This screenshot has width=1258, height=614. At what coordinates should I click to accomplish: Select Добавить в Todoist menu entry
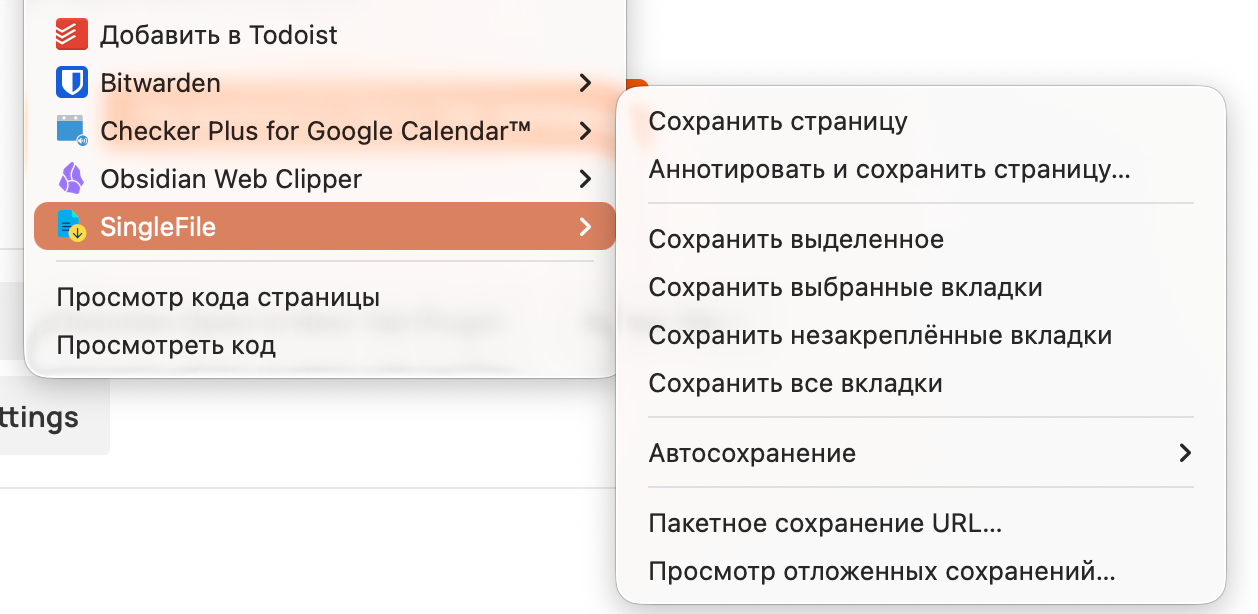click(325, 35)
